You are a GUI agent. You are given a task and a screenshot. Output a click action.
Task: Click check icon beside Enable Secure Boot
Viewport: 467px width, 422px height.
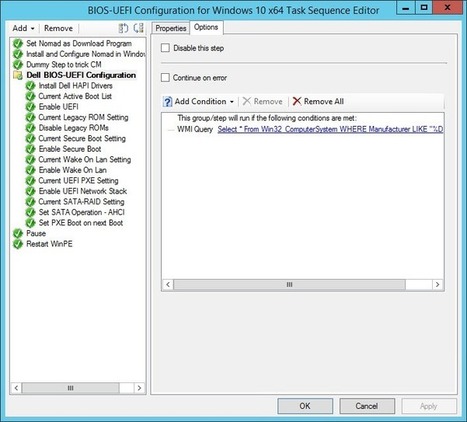click(30, 149)
